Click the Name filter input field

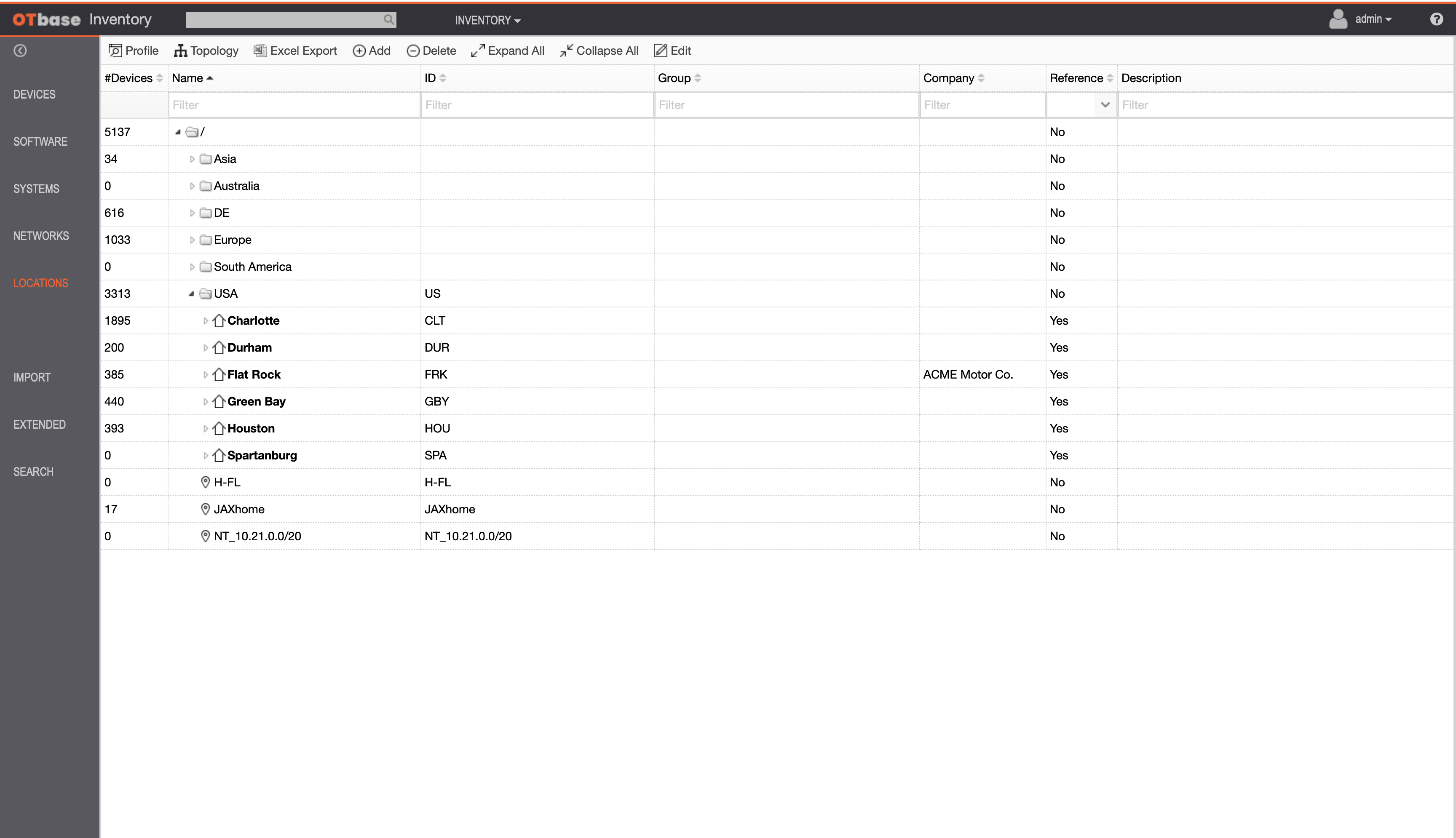point(294,105)
